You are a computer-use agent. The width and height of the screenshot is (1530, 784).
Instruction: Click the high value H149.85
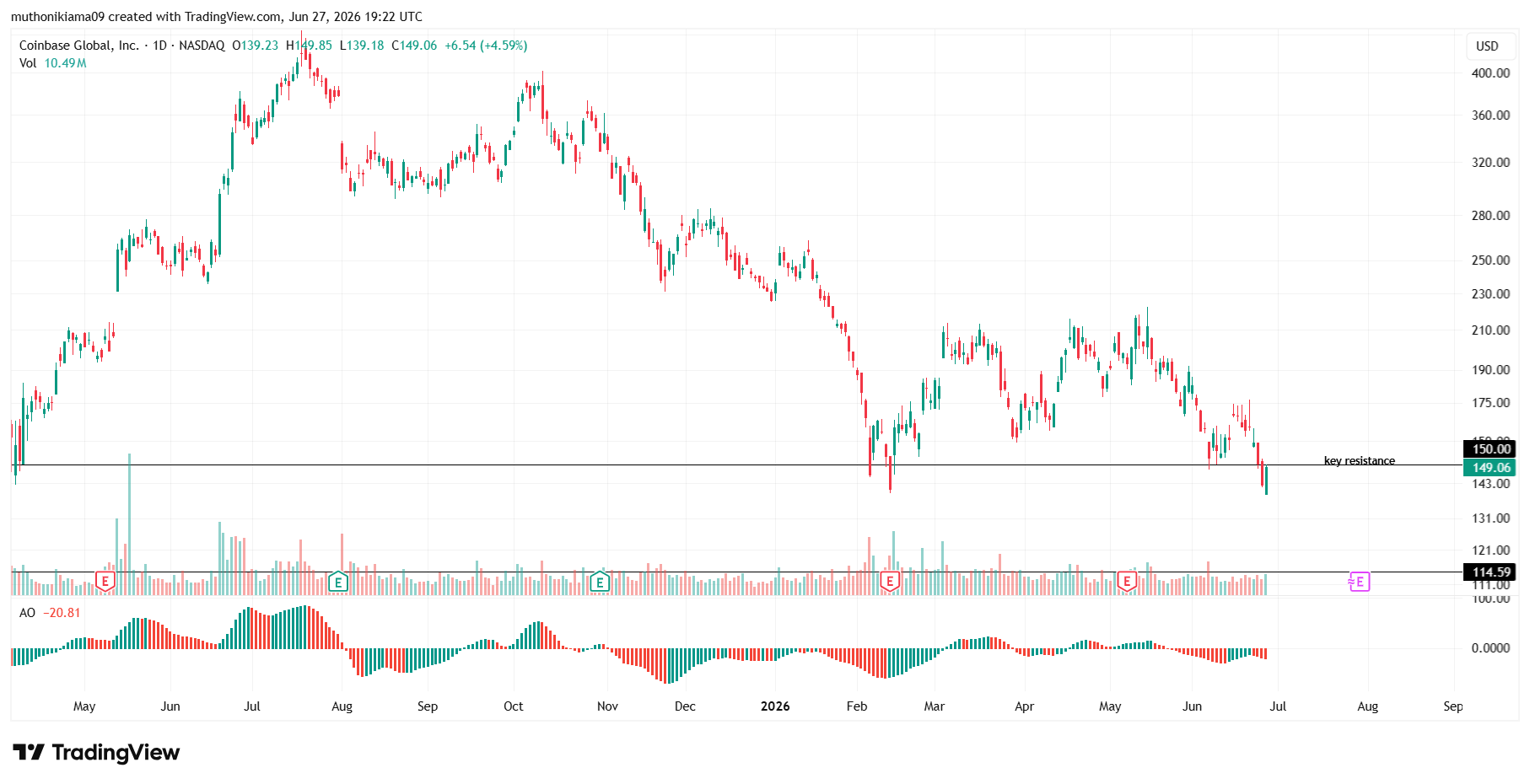point(309,46)
